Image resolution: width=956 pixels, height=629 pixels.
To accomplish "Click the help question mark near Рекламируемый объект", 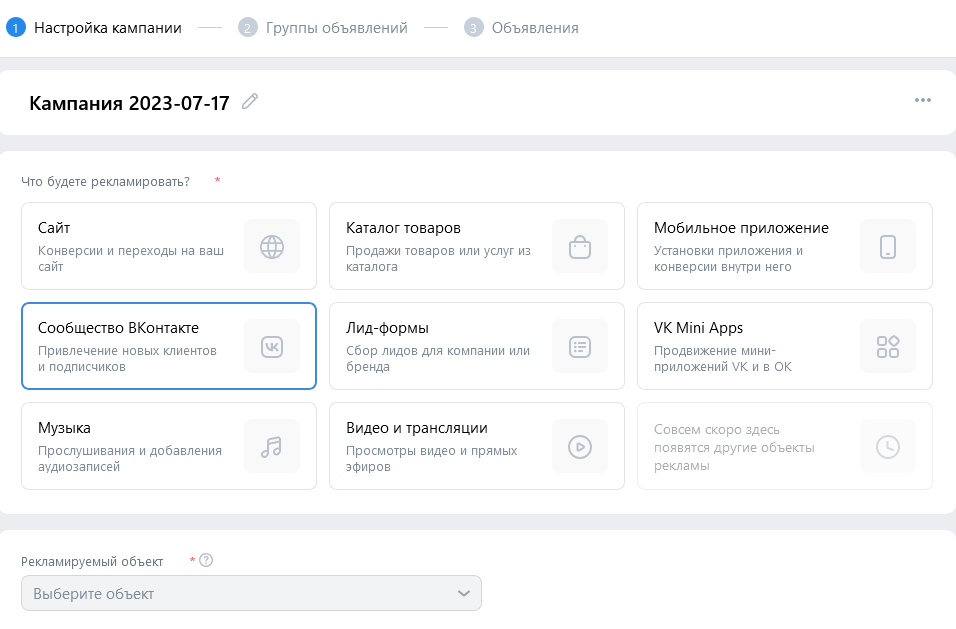I will [206, 560].
